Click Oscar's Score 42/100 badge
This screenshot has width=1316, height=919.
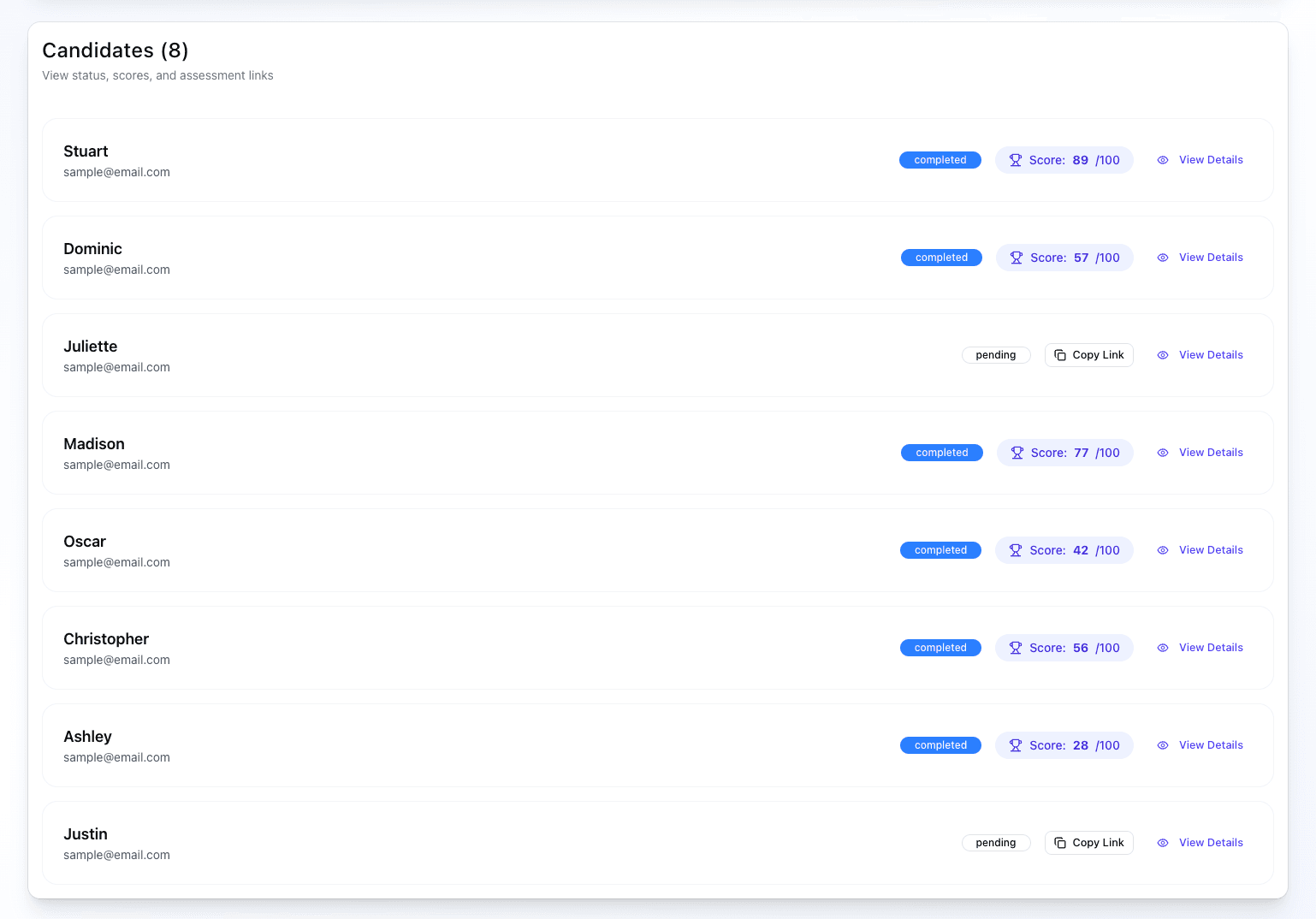pyautogui.click(x=1064, y=549)
